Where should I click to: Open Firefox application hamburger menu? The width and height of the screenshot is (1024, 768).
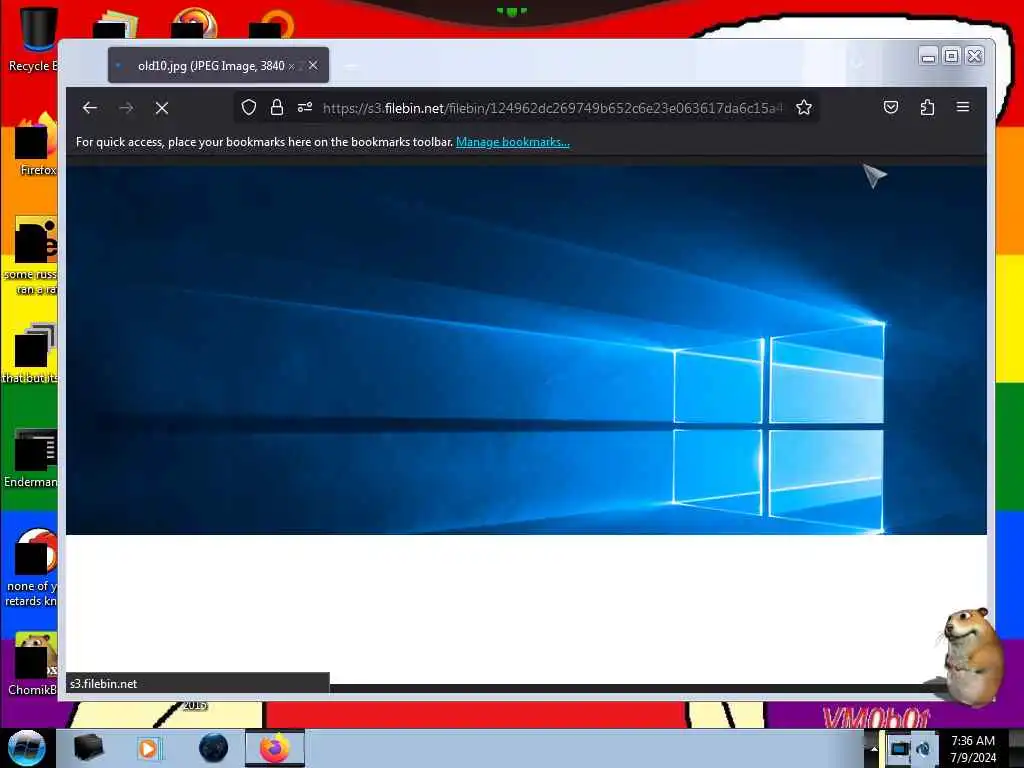[963, 107]
